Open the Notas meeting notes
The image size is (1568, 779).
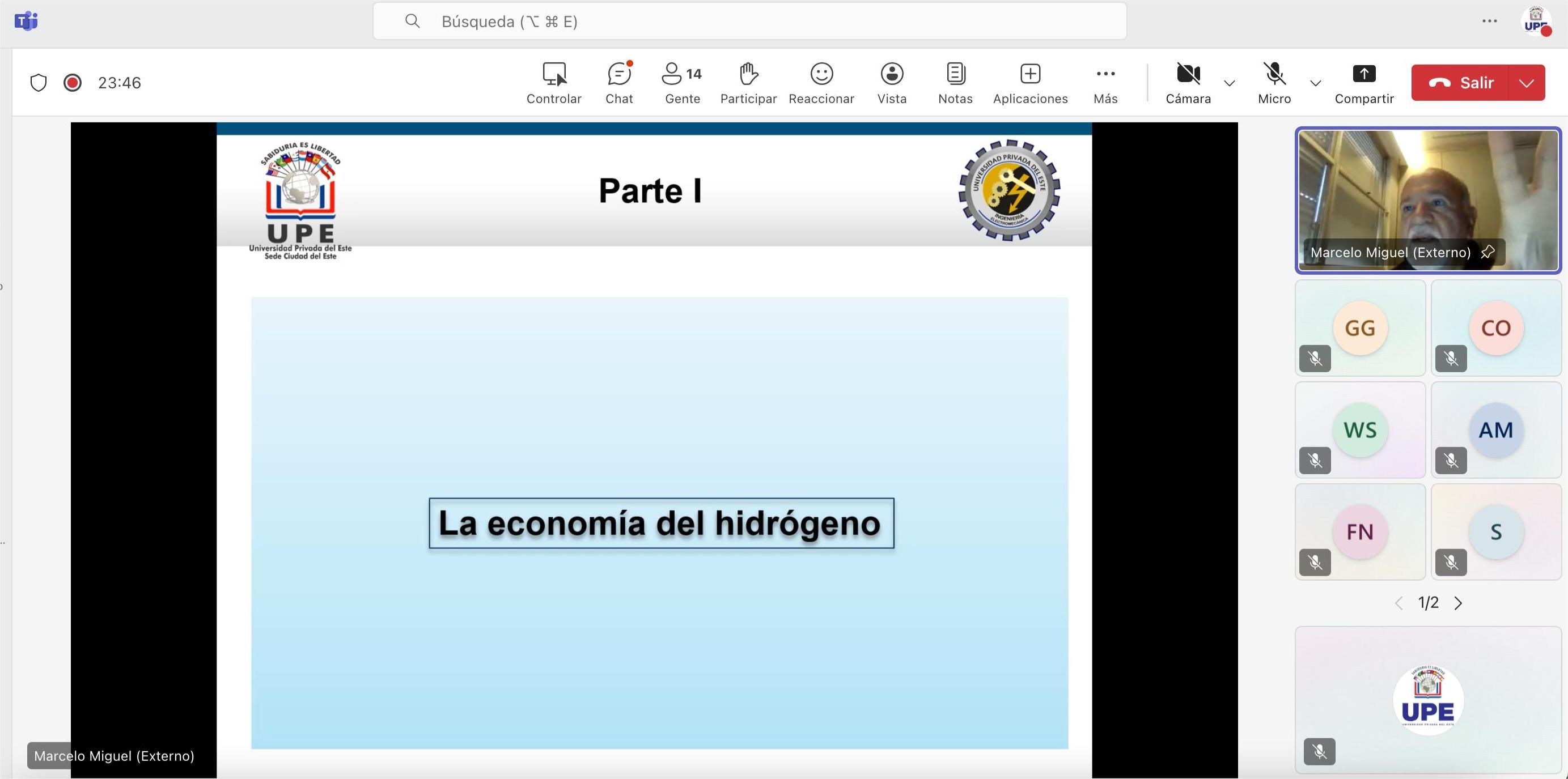(x=955, y=83)
